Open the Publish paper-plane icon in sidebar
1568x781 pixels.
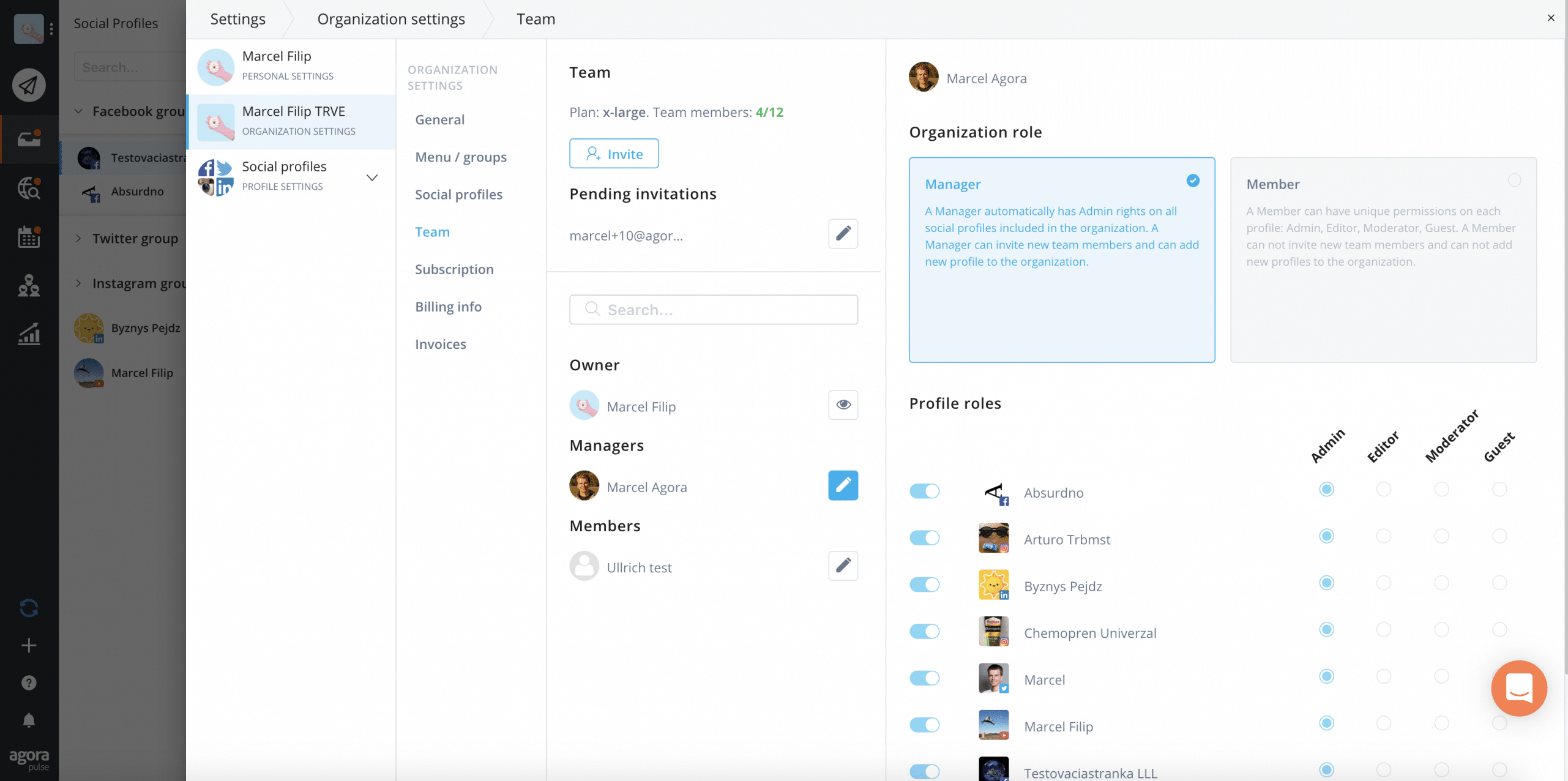pos(29,84)
